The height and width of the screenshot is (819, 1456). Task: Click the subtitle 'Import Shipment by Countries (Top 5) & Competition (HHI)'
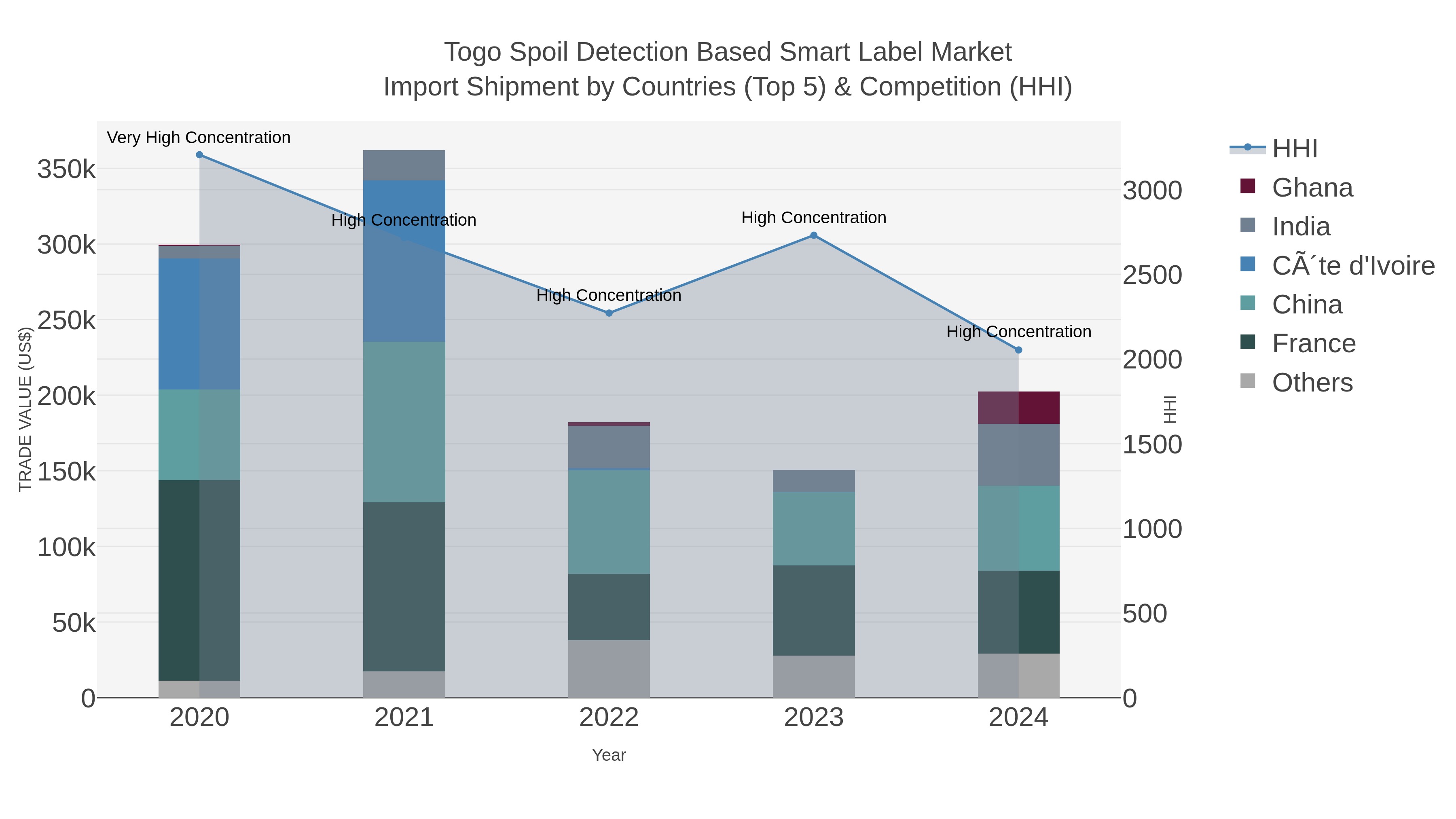point(728,87)
